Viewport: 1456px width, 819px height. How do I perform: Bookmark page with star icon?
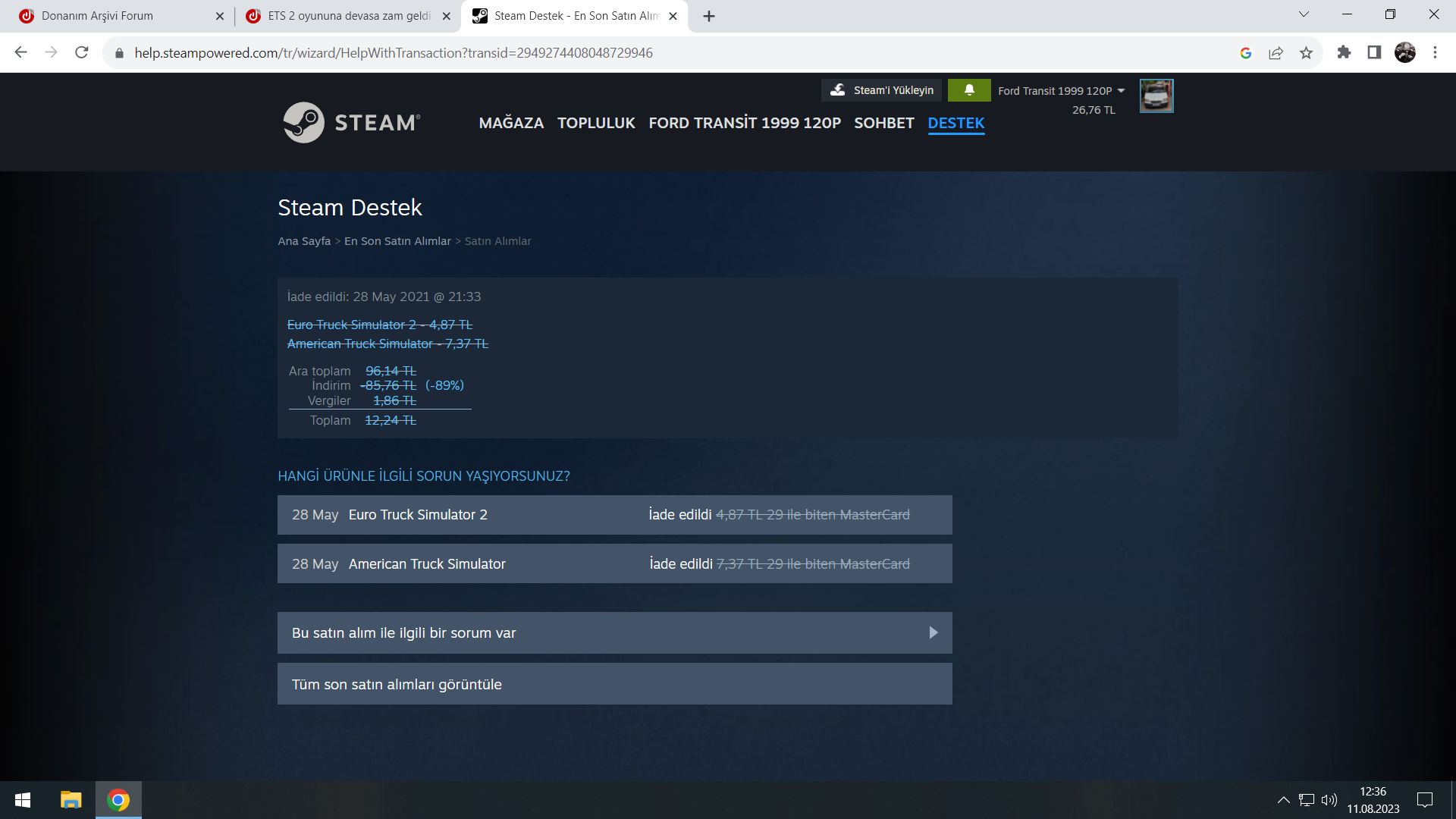pyautogui.click(x=1306, y=53)
